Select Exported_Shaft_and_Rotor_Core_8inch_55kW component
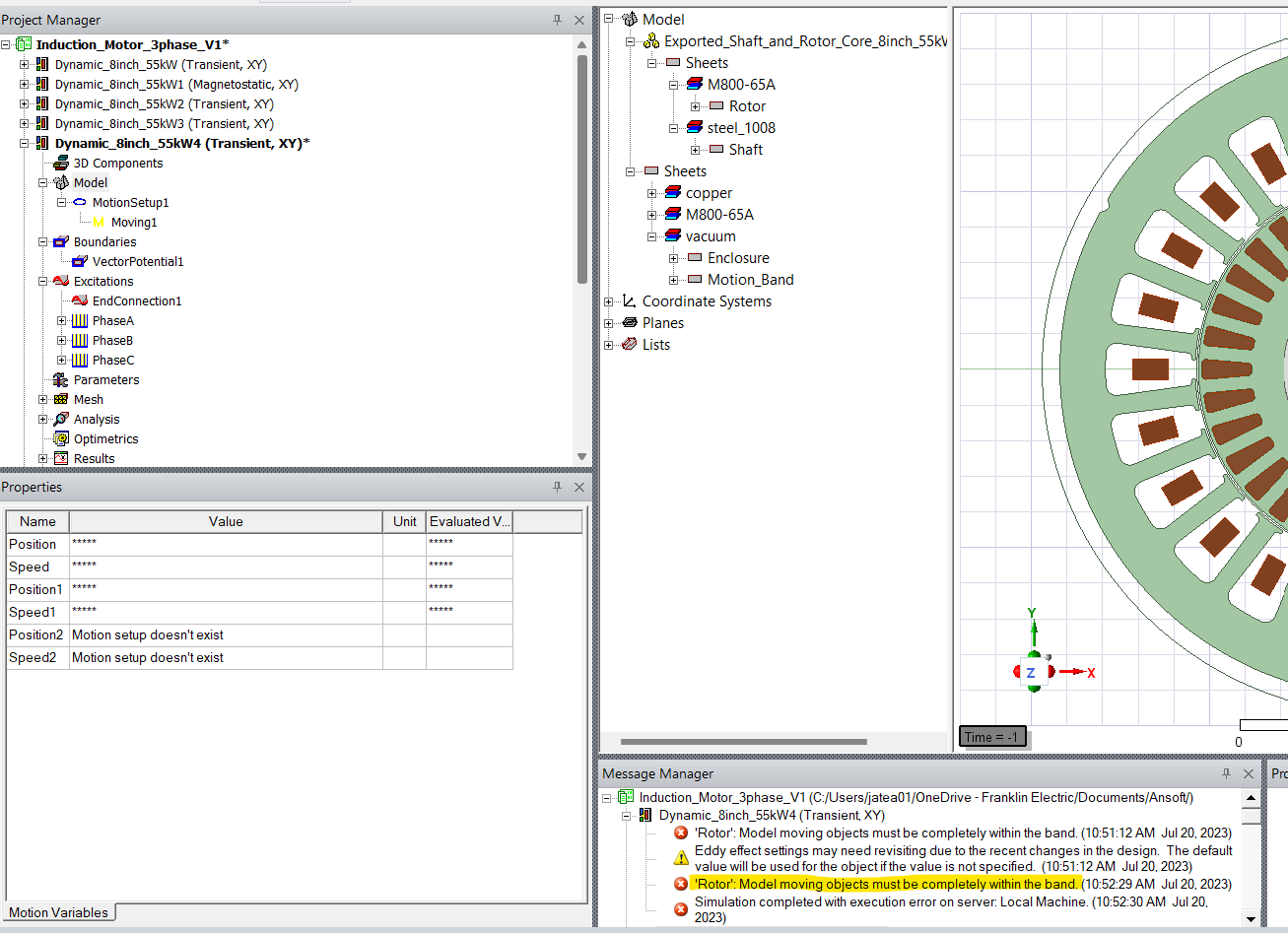 coord(805,40)
